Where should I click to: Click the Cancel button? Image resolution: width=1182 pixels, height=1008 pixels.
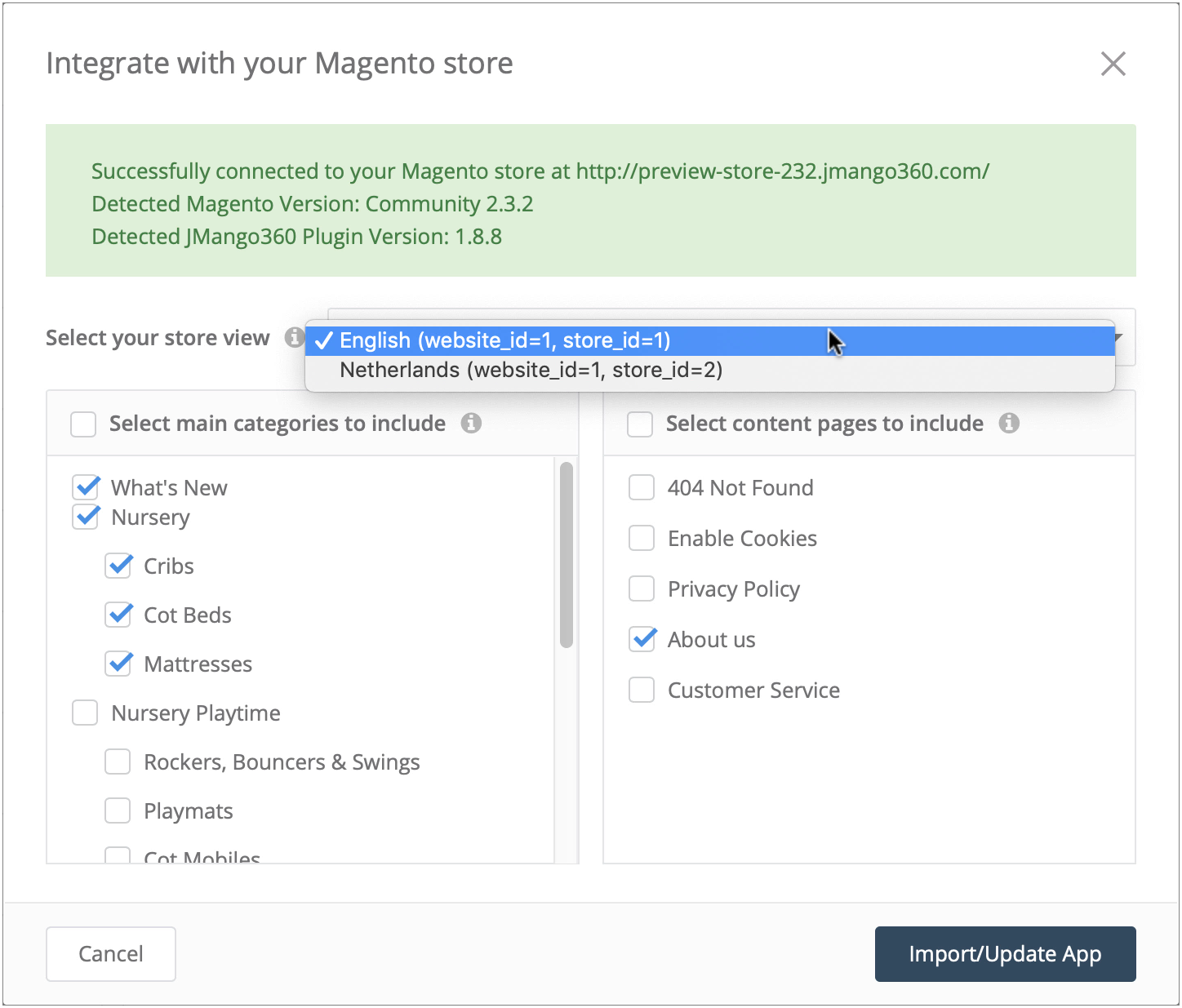pos(110,953)
